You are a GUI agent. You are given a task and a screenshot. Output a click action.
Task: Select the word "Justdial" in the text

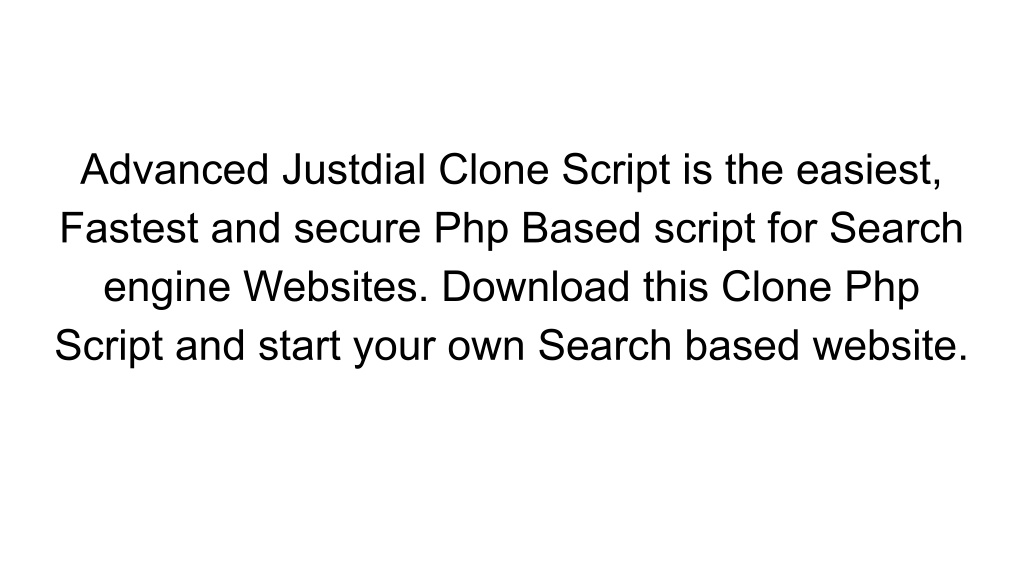pos(353,169)
